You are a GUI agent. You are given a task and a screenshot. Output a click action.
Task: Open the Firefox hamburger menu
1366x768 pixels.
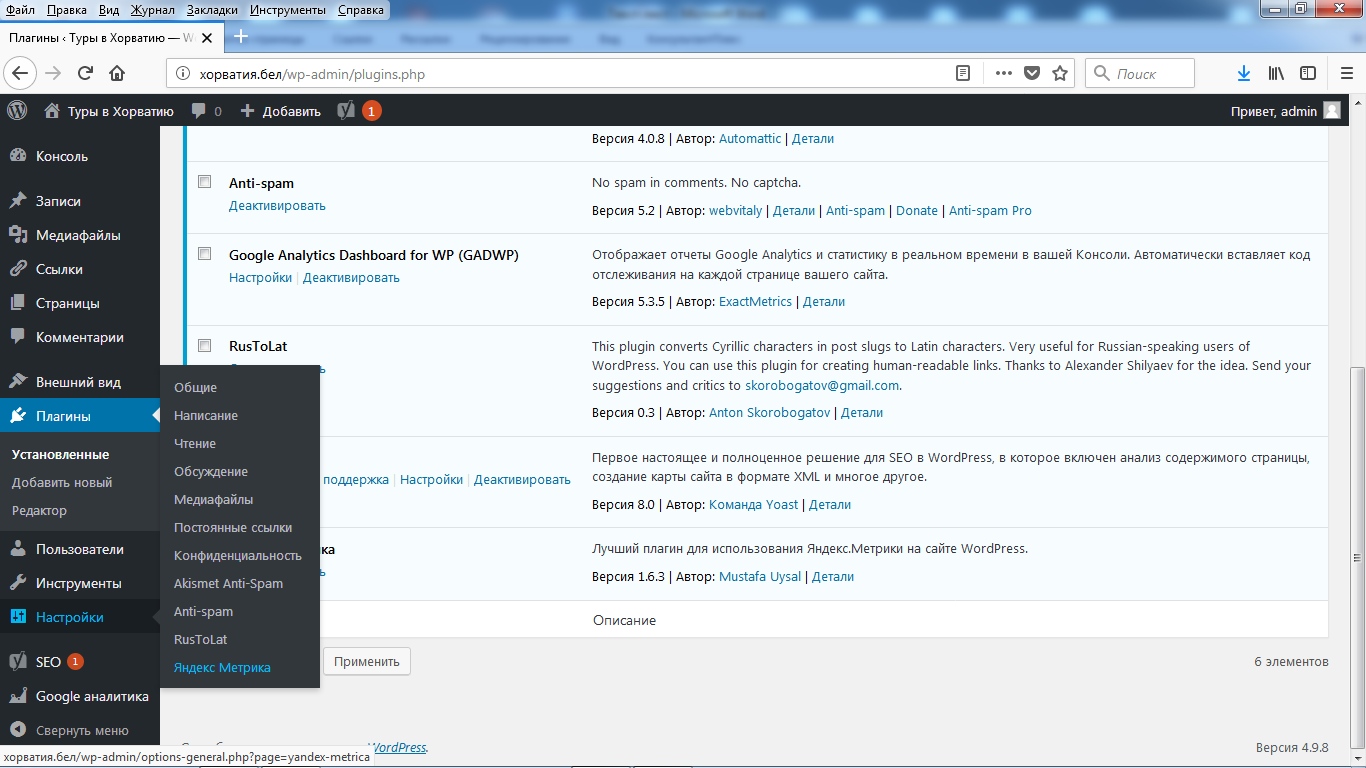click(1346, 73)
